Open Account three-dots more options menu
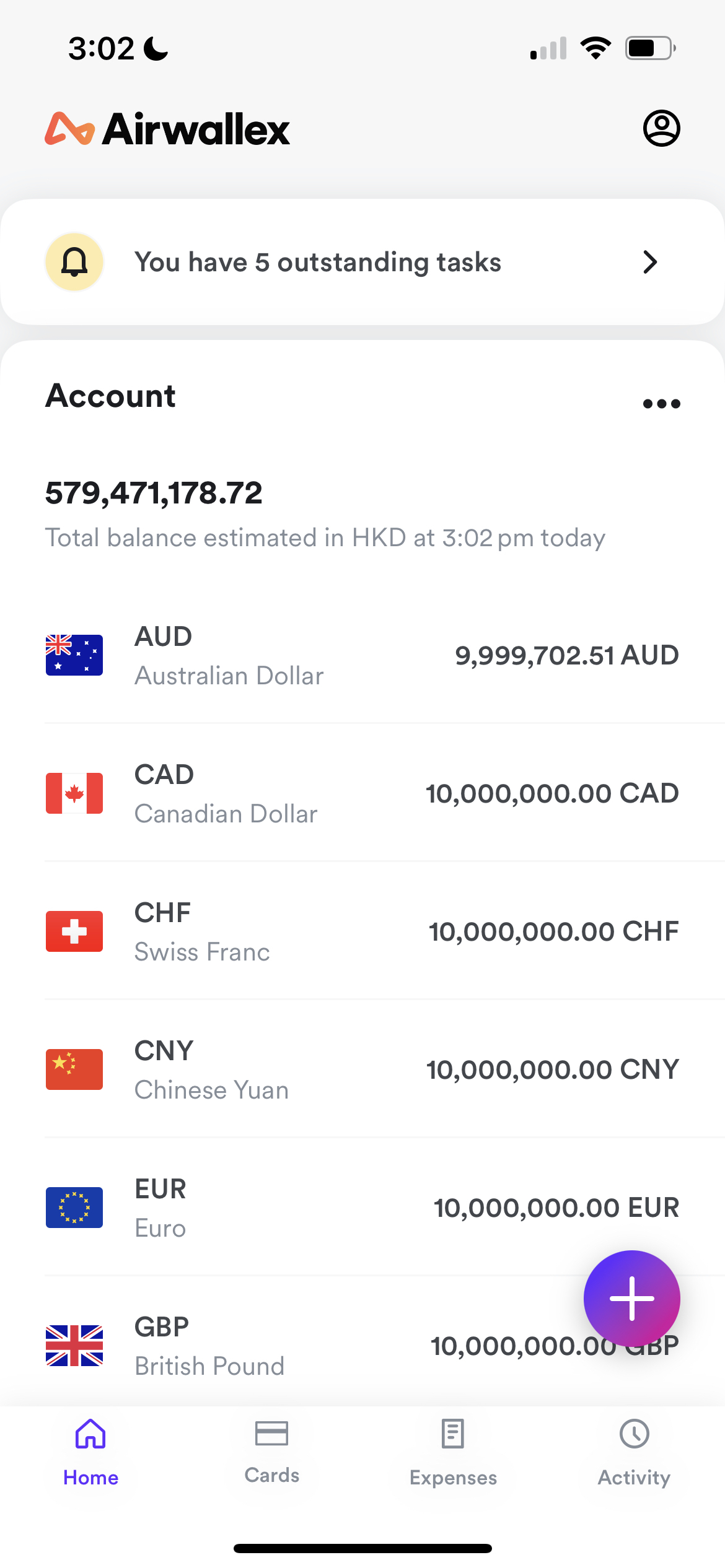 (x=661, y=404)
